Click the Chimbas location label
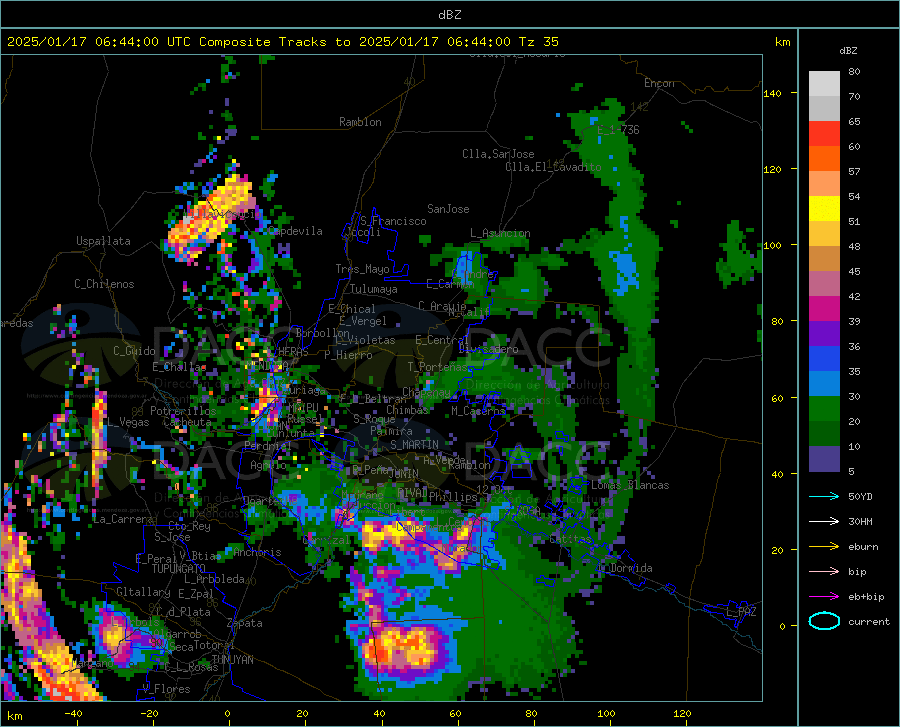 (407, 410)
